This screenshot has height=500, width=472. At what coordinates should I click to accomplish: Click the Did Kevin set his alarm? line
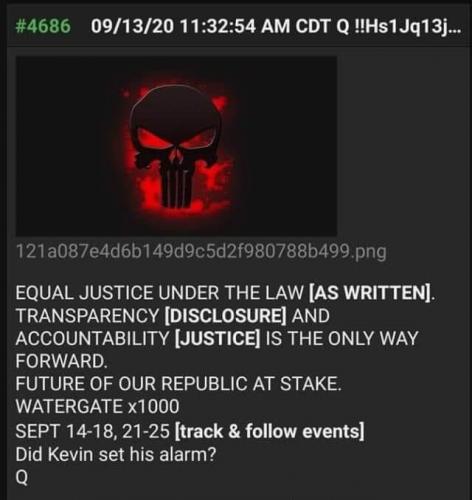pyautogui.click(x=116, y=454)
